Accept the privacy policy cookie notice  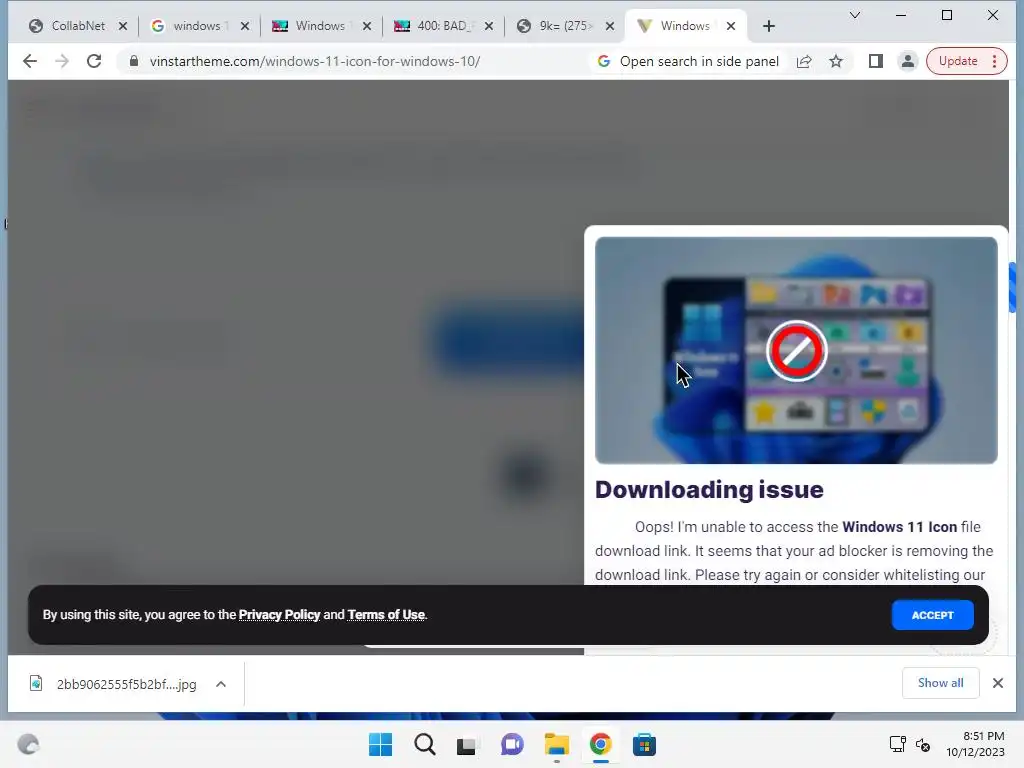click(932, 615)
